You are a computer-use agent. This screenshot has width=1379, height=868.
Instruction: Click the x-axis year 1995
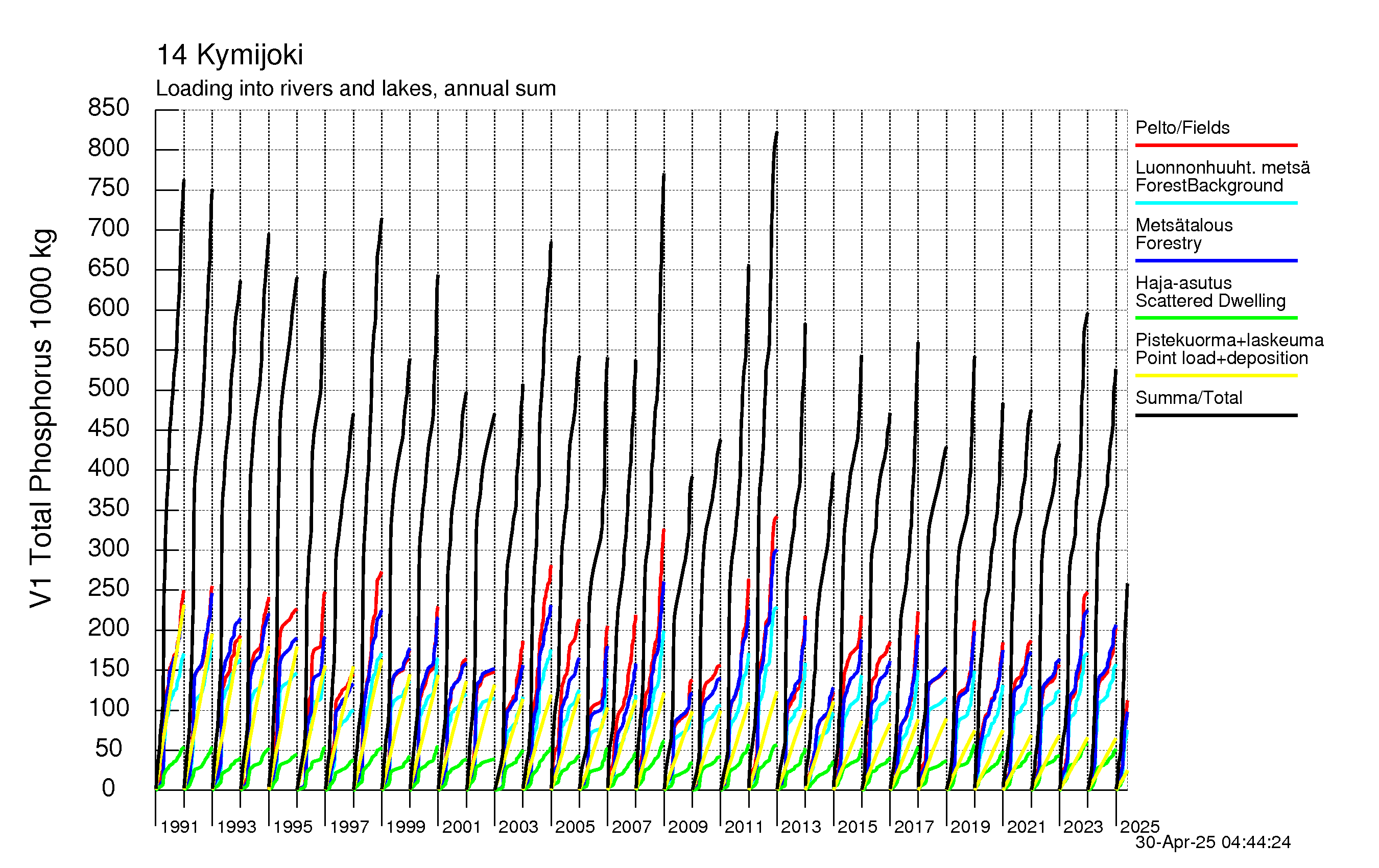click(293, 827)
